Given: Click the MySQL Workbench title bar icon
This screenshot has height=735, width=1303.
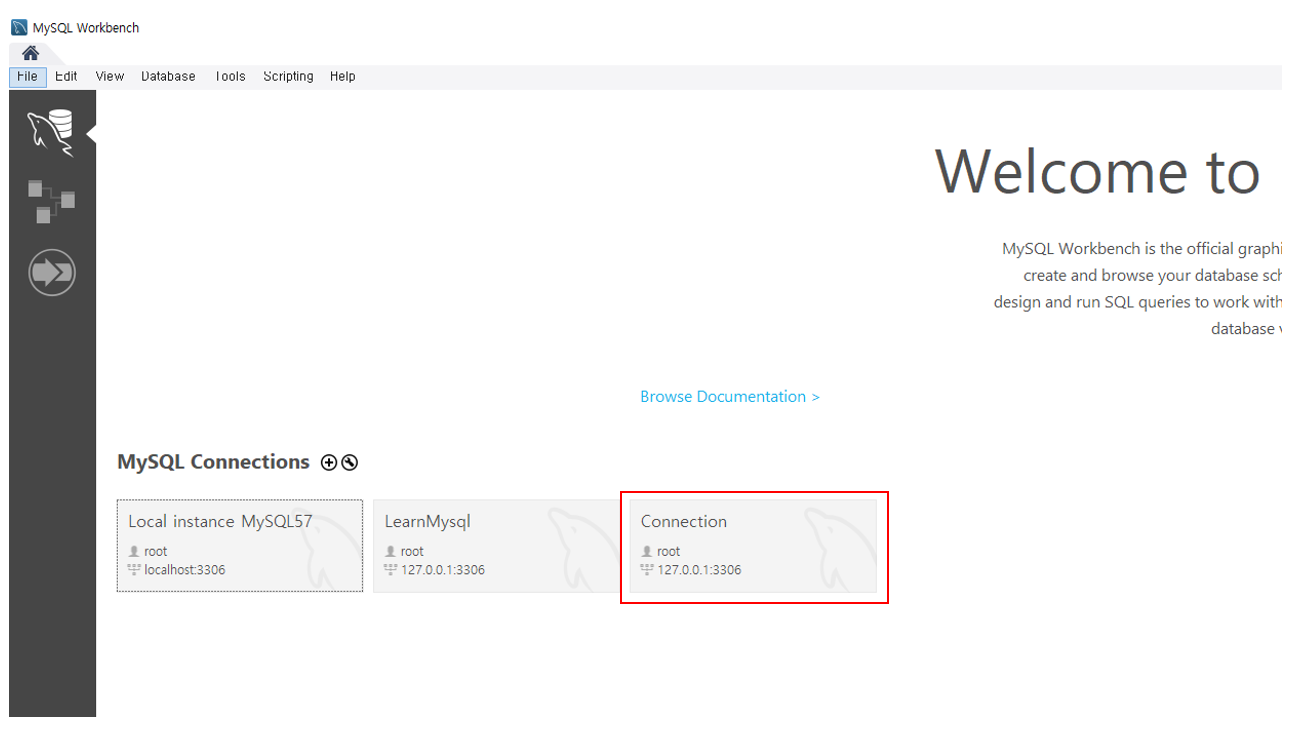Looking at the screenshot, I should pyautogui.click(x=19, y=27).
